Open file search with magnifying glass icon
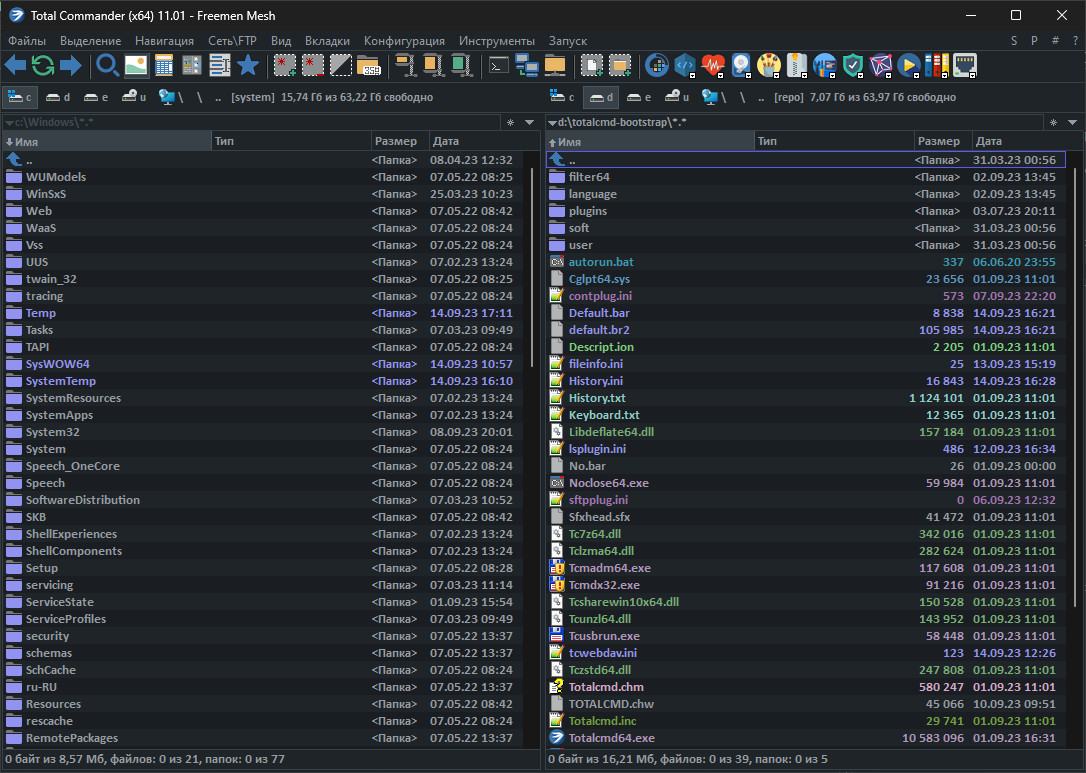Viewport: 1086px width, 773px height. (x=107, y=66)
